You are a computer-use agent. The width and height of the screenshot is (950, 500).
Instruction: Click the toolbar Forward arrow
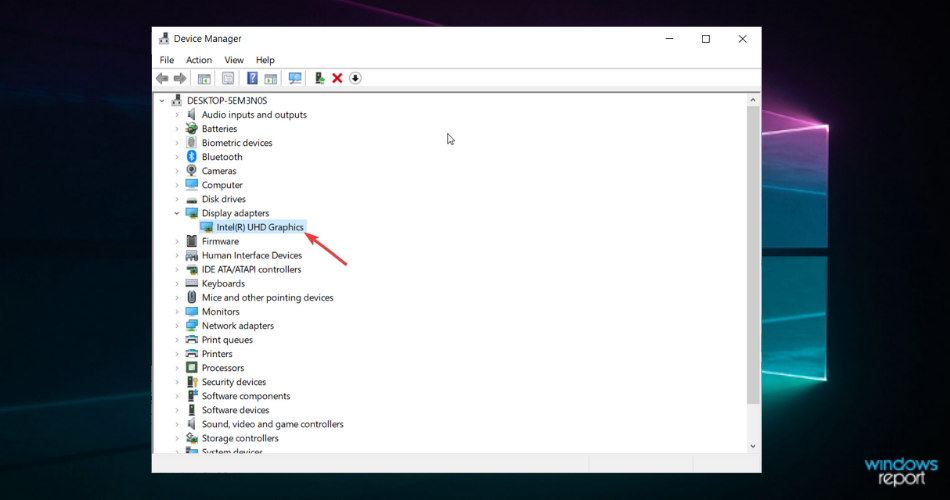(179, 78)
